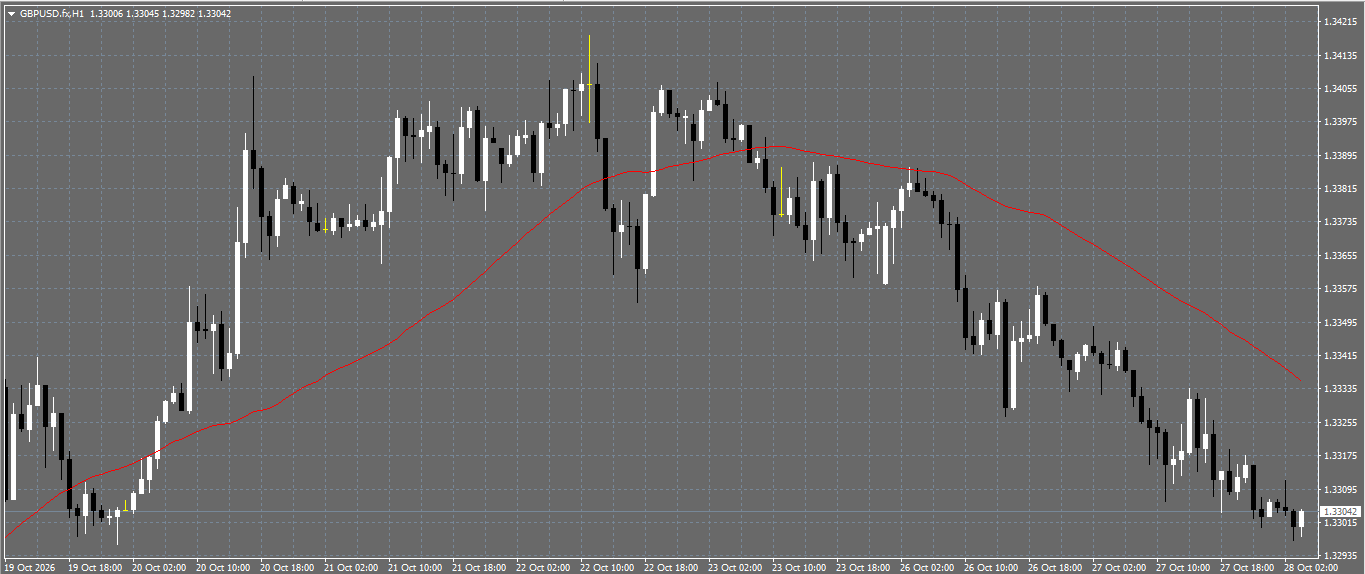Click the 23 Oct 10:00 time label

[x=799, y=567]
